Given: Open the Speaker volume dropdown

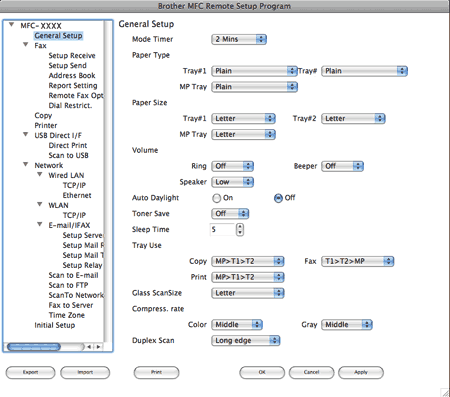Looking at the screenshot, I should [x=232, y=182].
